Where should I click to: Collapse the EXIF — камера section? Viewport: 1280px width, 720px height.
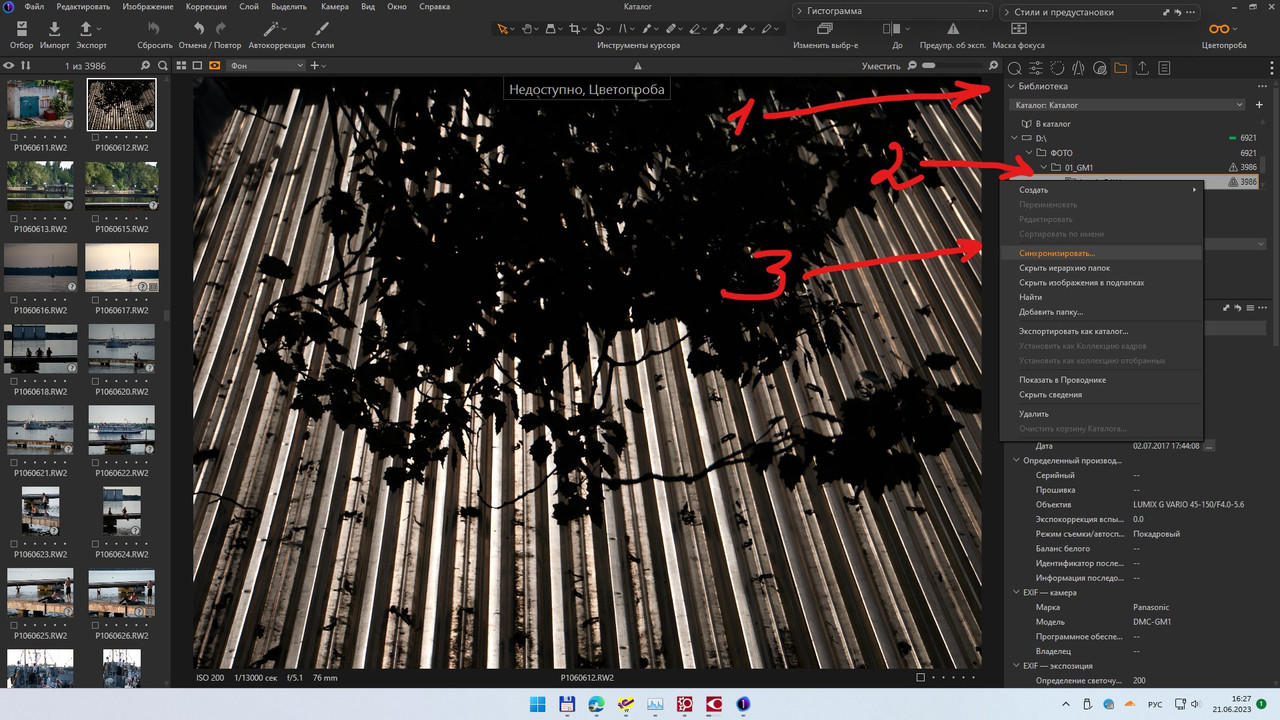pyautogui.click(x=1015, y=592)
